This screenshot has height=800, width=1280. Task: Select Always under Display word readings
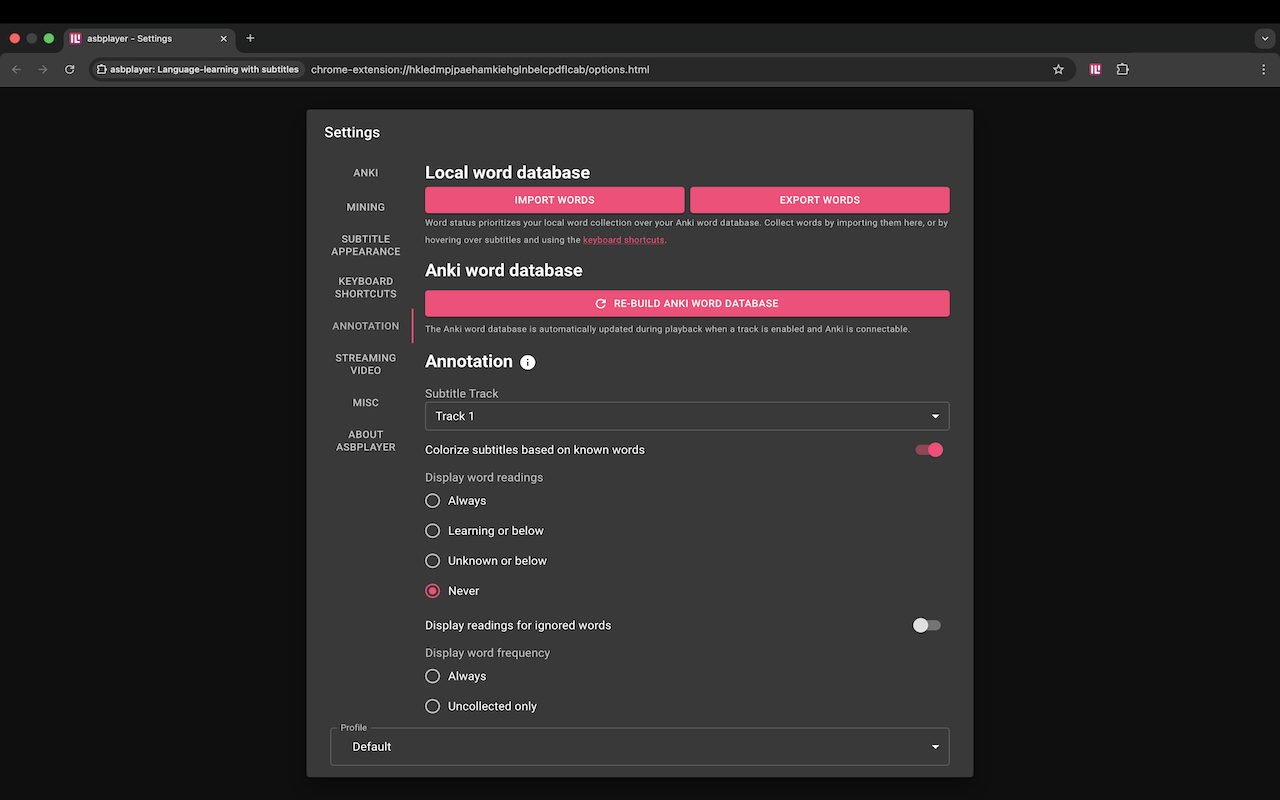(432, 500)
